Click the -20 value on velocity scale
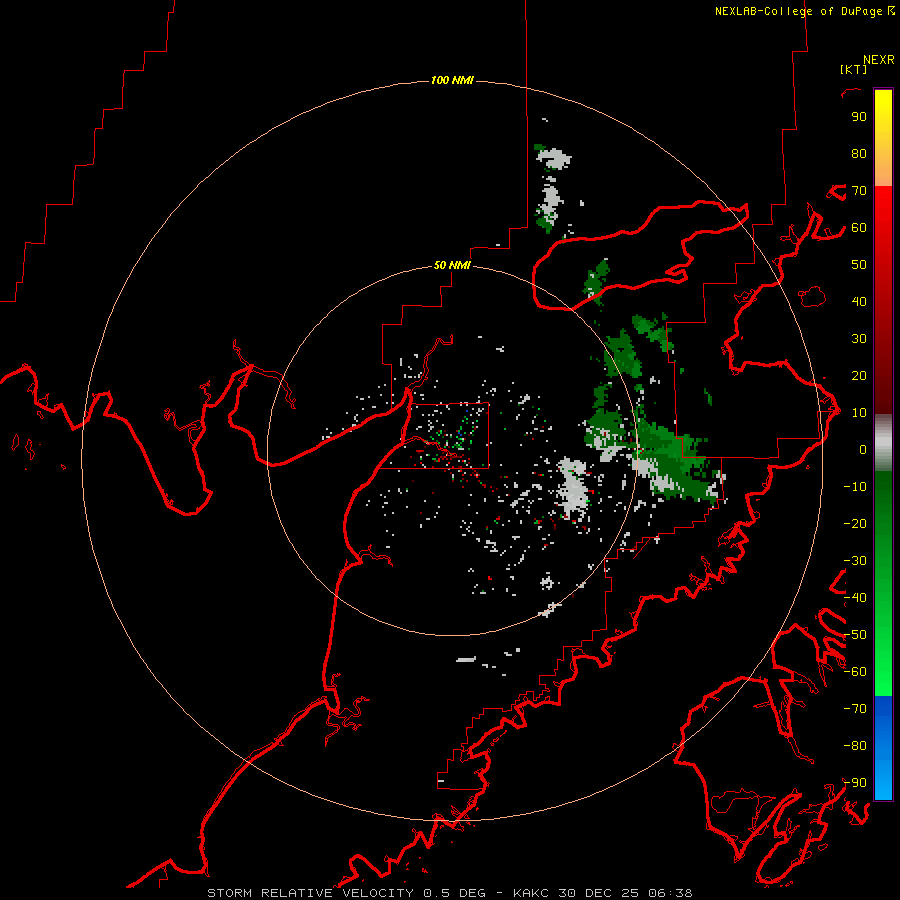 click(855, 523)
